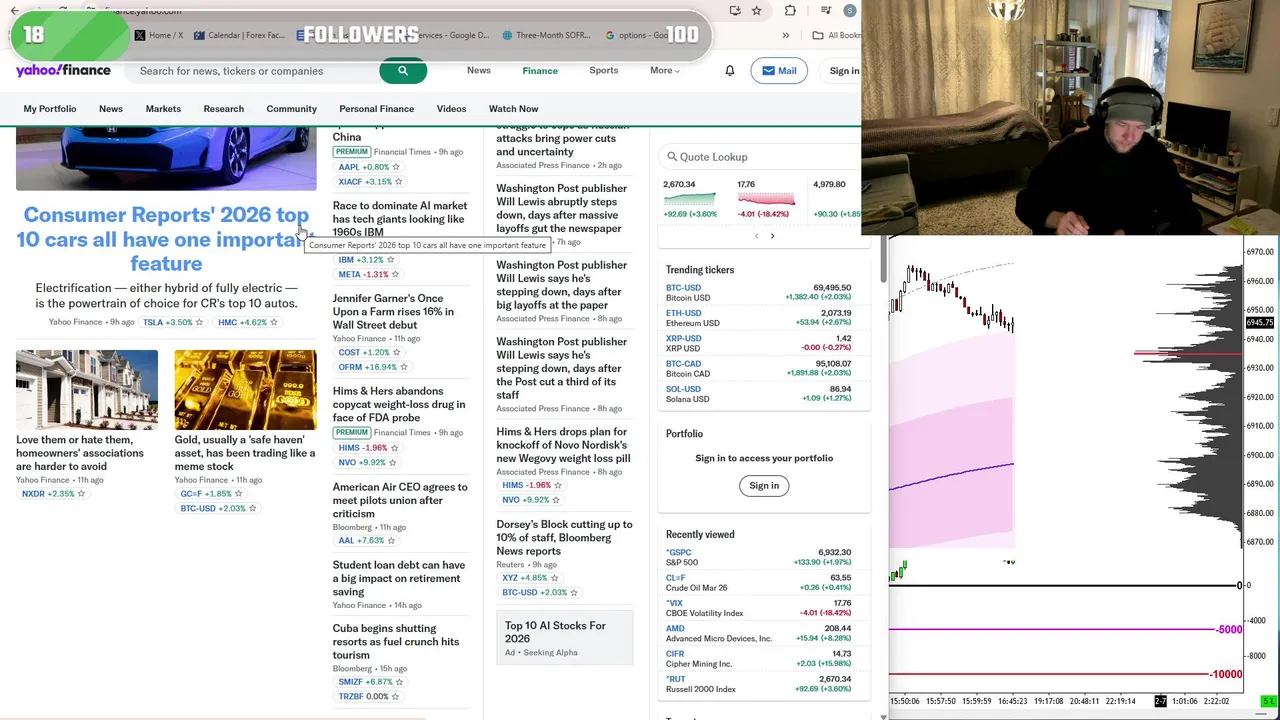Open the Watch Now menu item

click(x=513, y=109)
